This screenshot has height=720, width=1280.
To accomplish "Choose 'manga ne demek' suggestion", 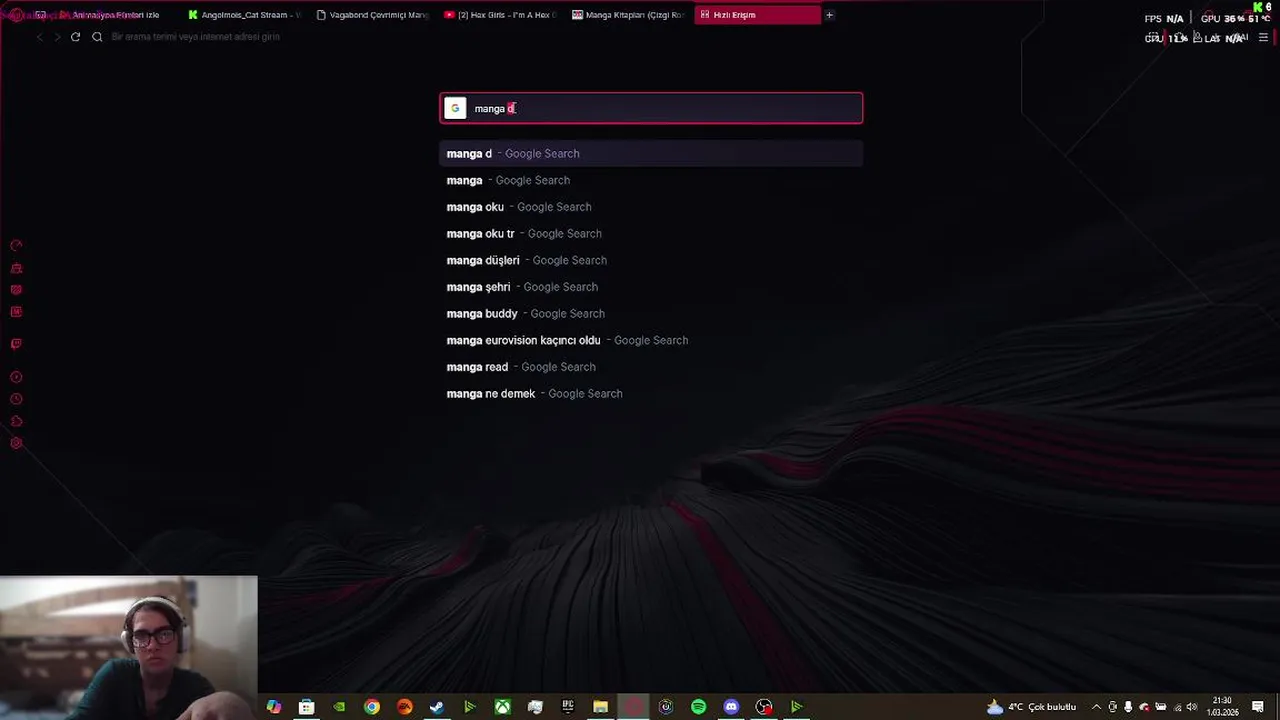I will [651, 394].
